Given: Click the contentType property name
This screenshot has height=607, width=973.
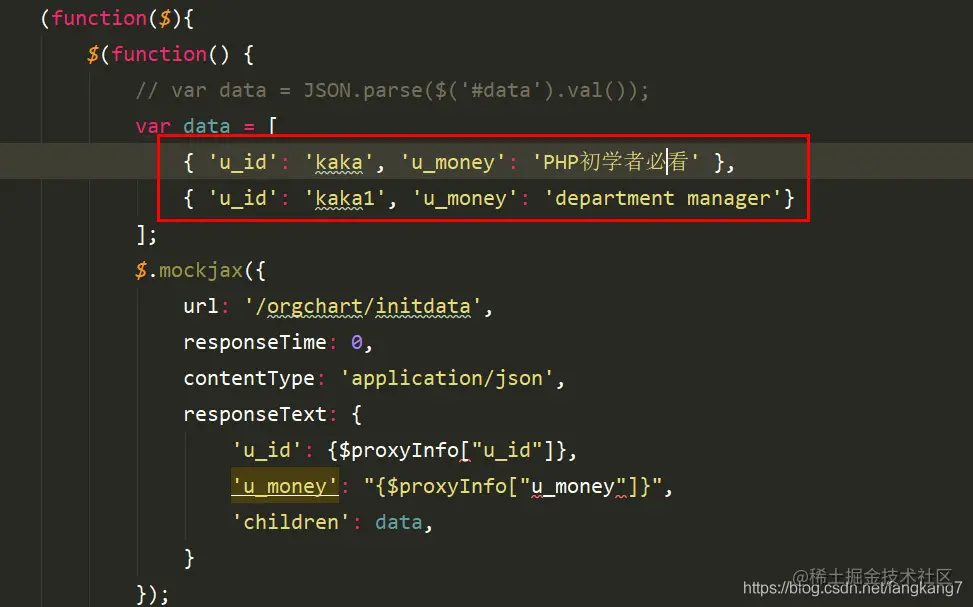Looking at the screenshot, I should click(249, 378).
